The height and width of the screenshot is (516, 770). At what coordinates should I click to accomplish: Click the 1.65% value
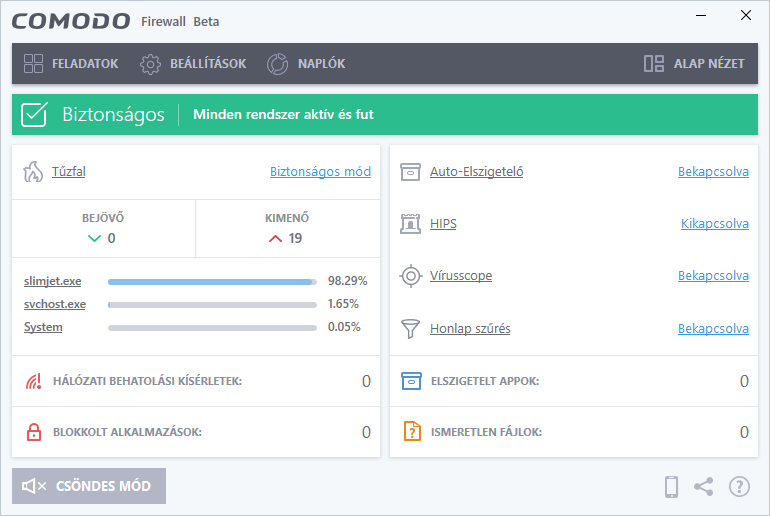[343, 304]
